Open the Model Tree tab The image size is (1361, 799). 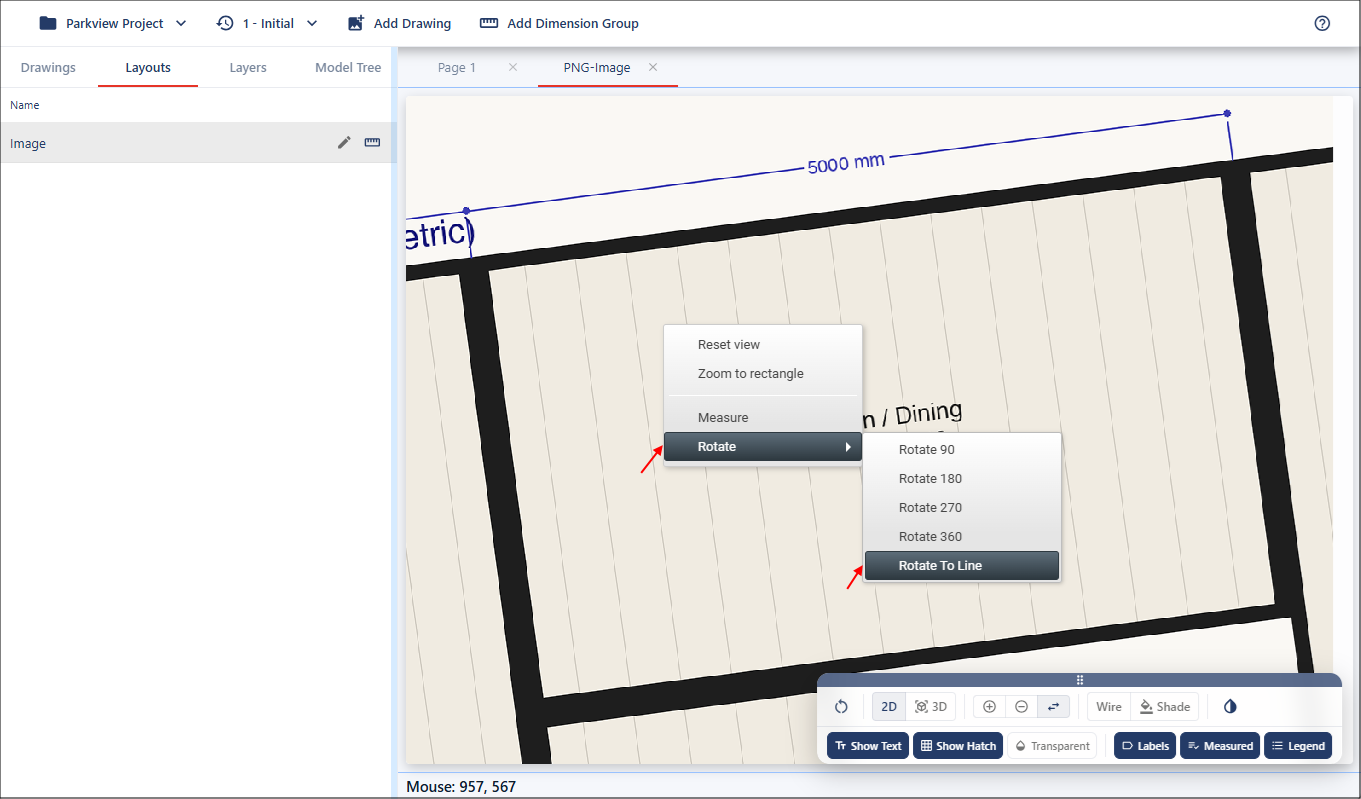coord(348,68)
